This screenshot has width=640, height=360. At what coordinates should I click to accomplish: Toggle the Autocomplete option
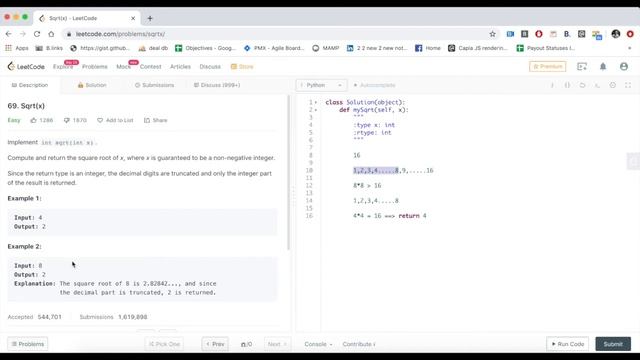click(x=374, y=85)
